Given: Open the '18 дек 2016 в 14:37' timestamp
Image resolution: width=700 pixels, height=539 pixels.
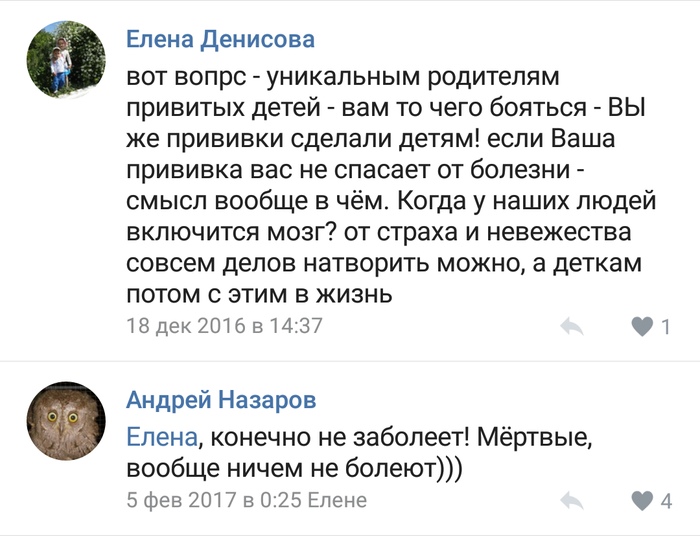Looking at the screenshot, I should (x=224, y=326).
